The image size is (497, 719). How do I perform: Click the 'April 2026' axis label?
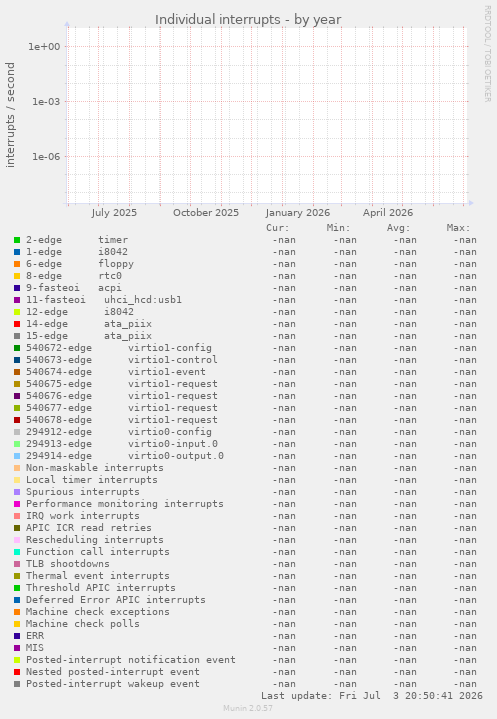click(388, 213)
